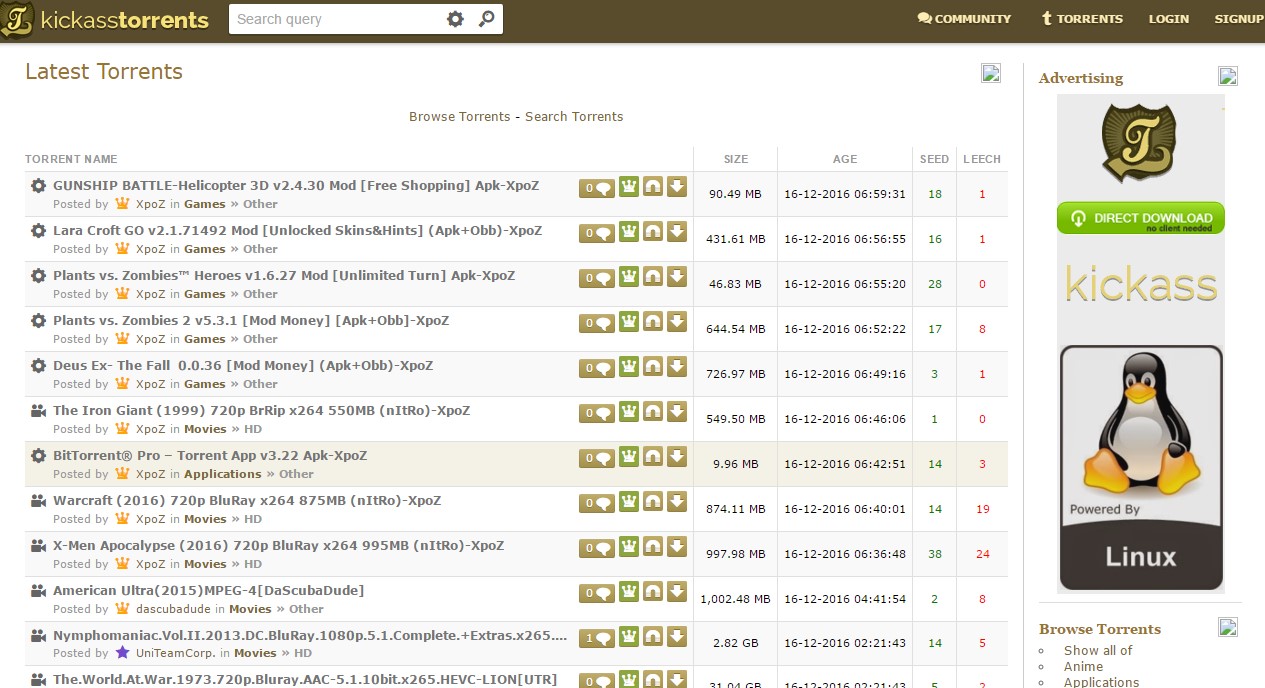Click green crown icon for GUNSHIP BATTLE
This screenshot has width=1265, height=688.
pos(629,186)
